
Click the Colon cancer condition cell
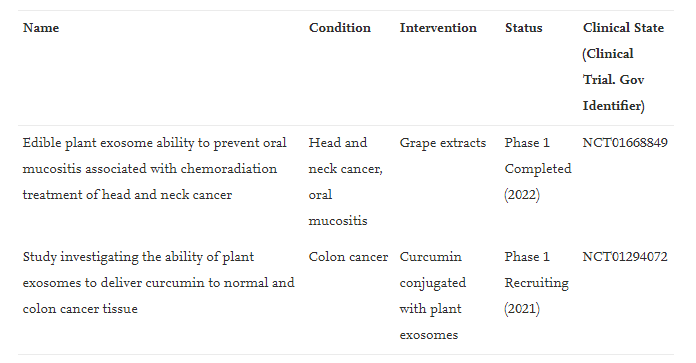tap(348, 257)
